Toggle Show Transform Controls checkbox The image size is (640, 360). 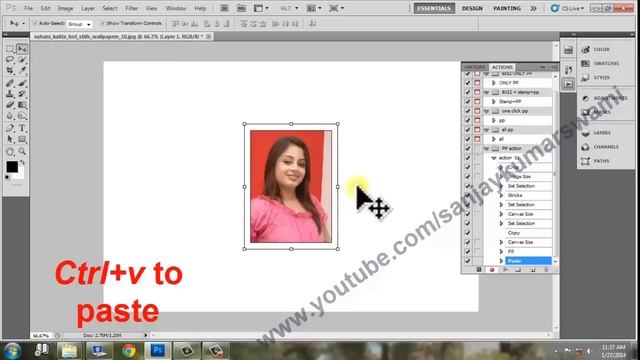pyautogui.click(x=103, y=23)
